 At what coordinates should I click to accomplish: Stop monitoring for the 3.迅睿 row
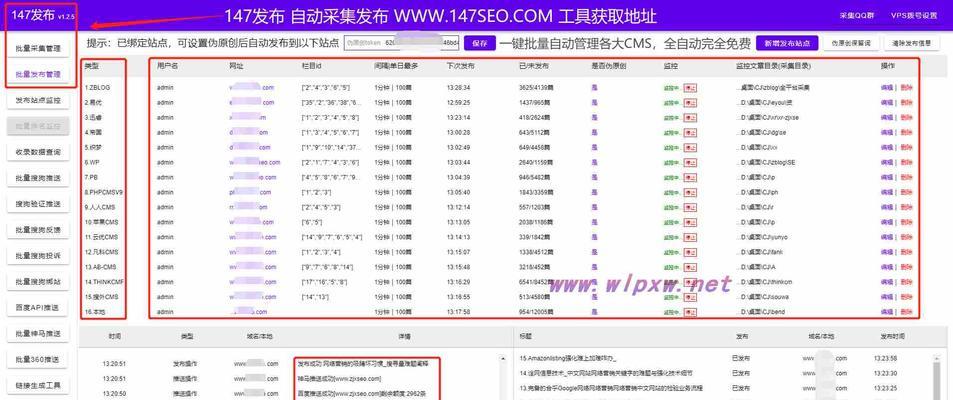point(690,117)
